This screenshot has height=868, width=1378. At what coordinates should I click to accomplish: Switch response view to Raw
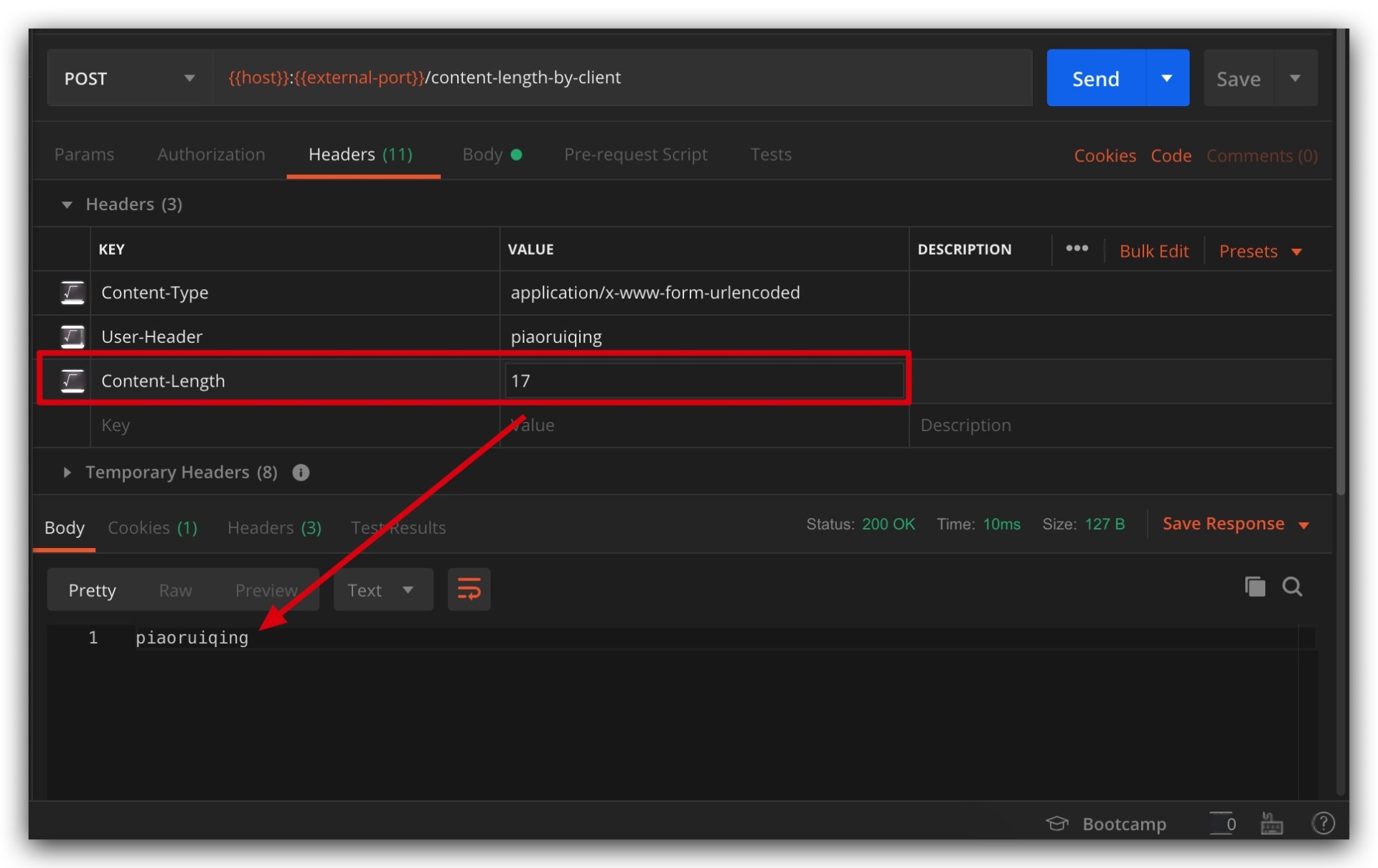point(175,590)
